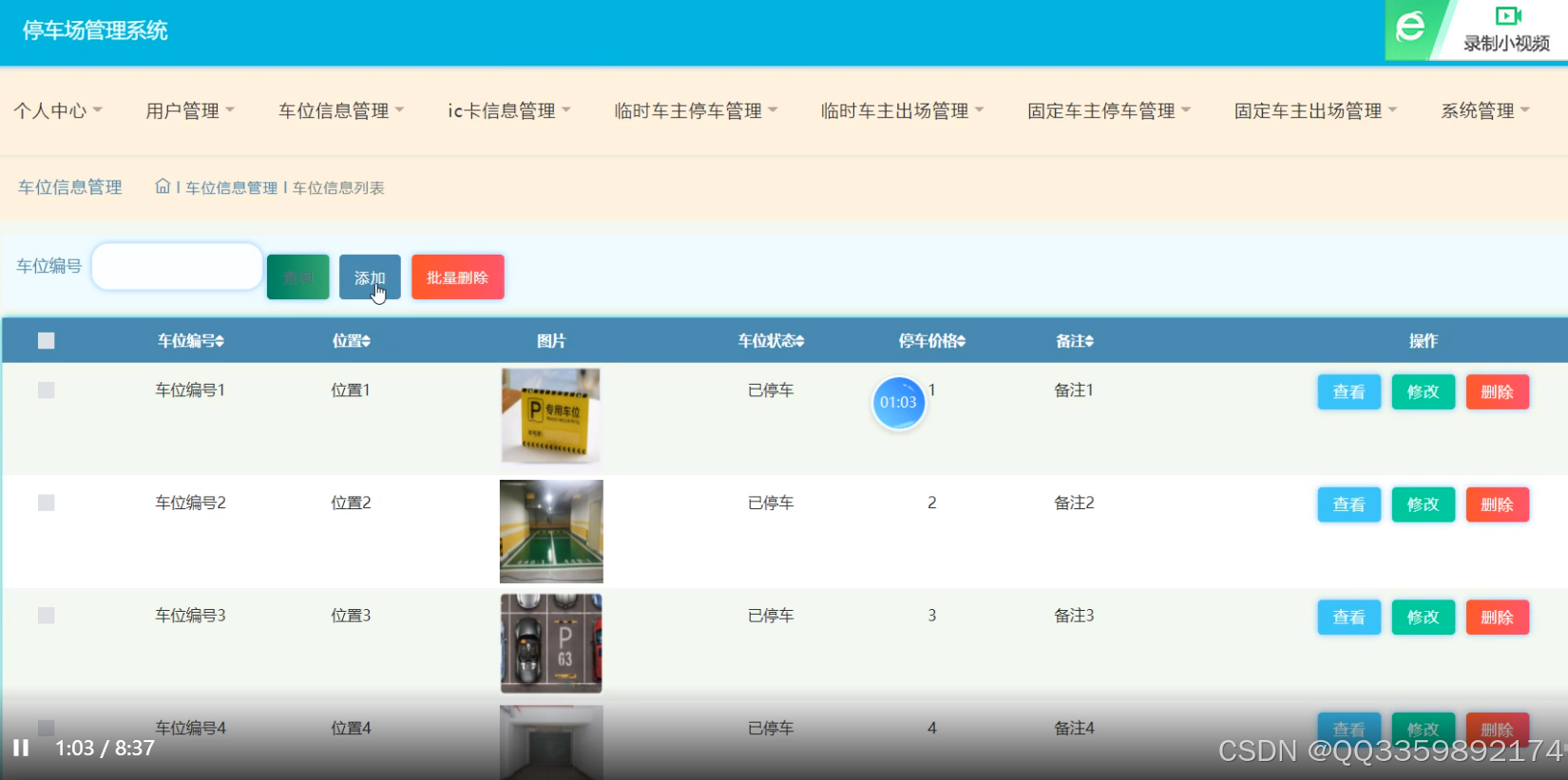Screen dimensions: 1568x780
Task: Expand the 临时车主停车管理 dropdown menu
Action: click(x=697, y=111)
